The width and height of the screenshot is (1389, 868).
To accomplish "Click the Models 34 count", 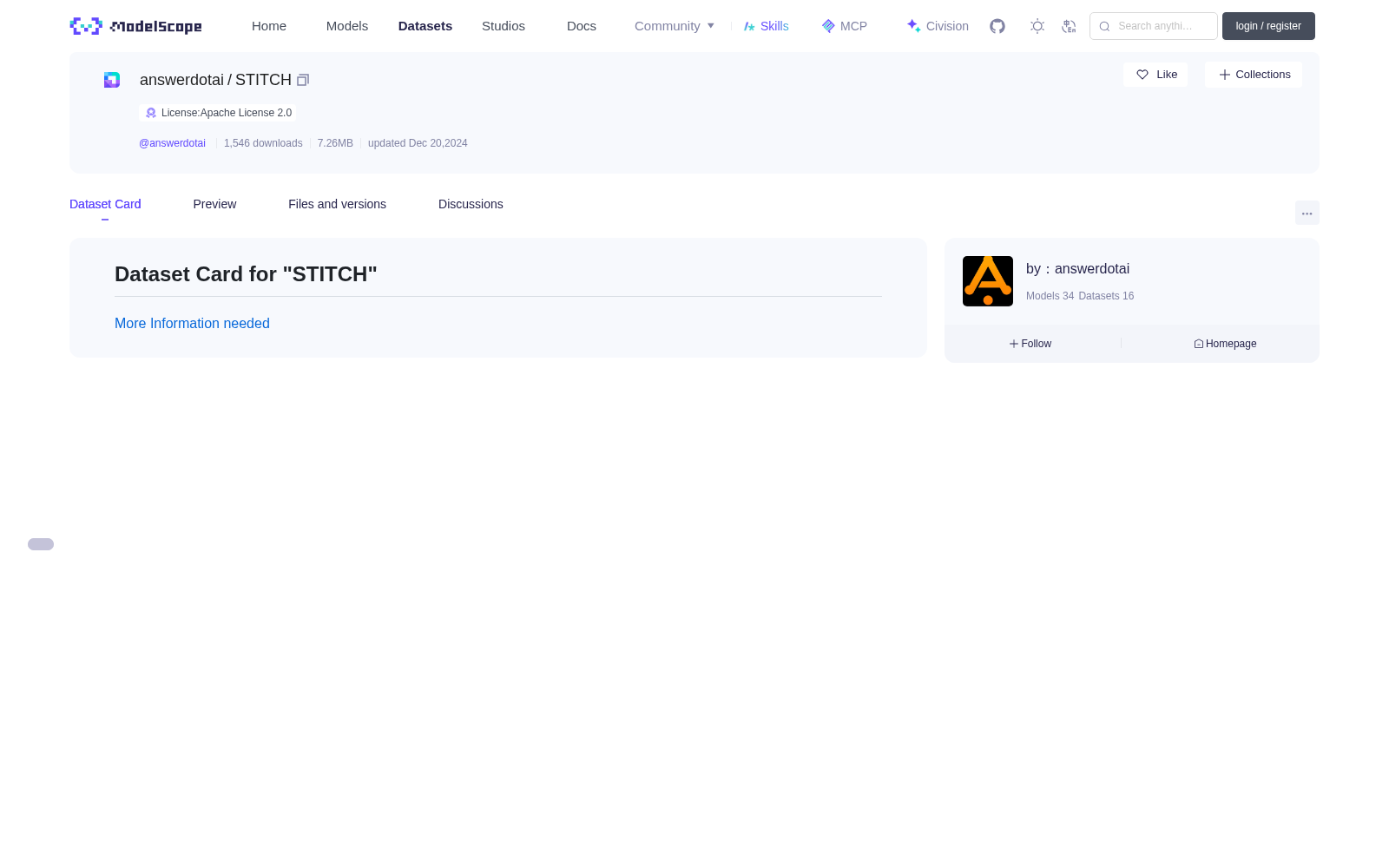I will click(1050, 296).
